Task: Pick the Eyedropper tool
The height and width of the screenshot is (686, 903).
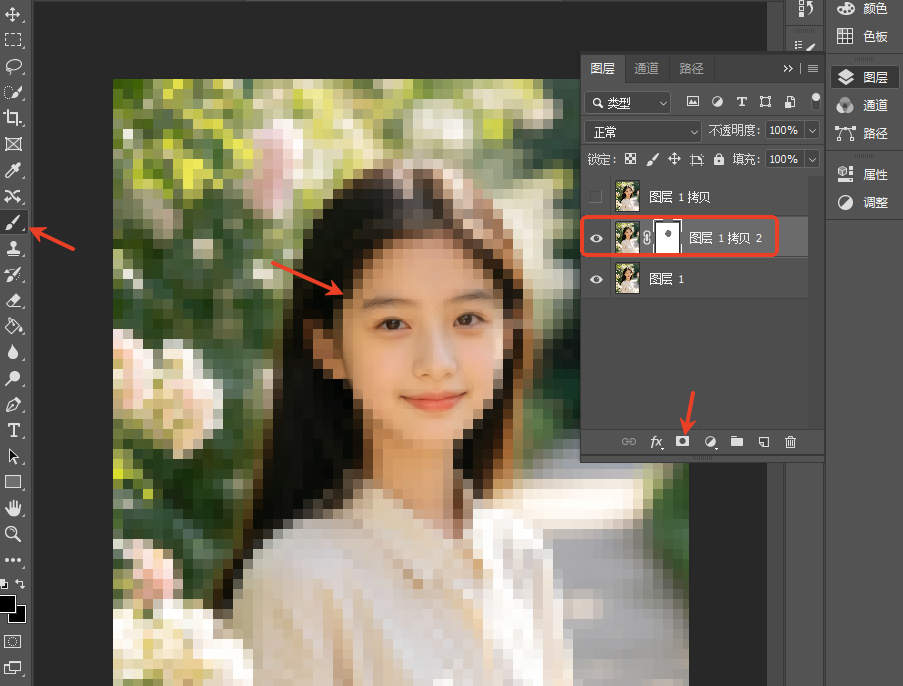Action: click(13, 170)
